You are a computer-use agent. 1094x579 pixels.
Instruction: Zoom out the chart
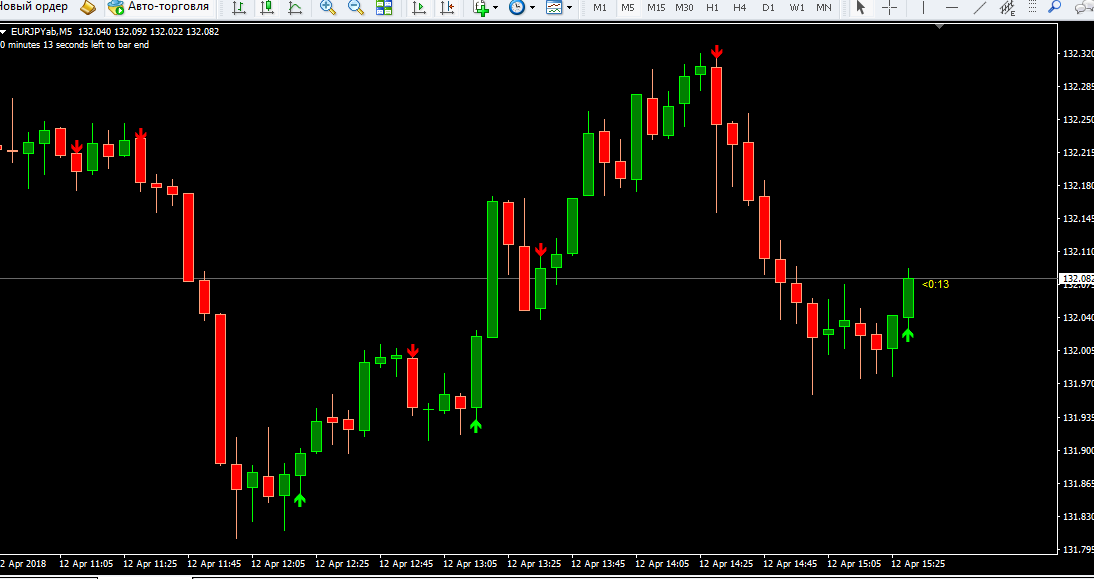[x=355, y=8]
